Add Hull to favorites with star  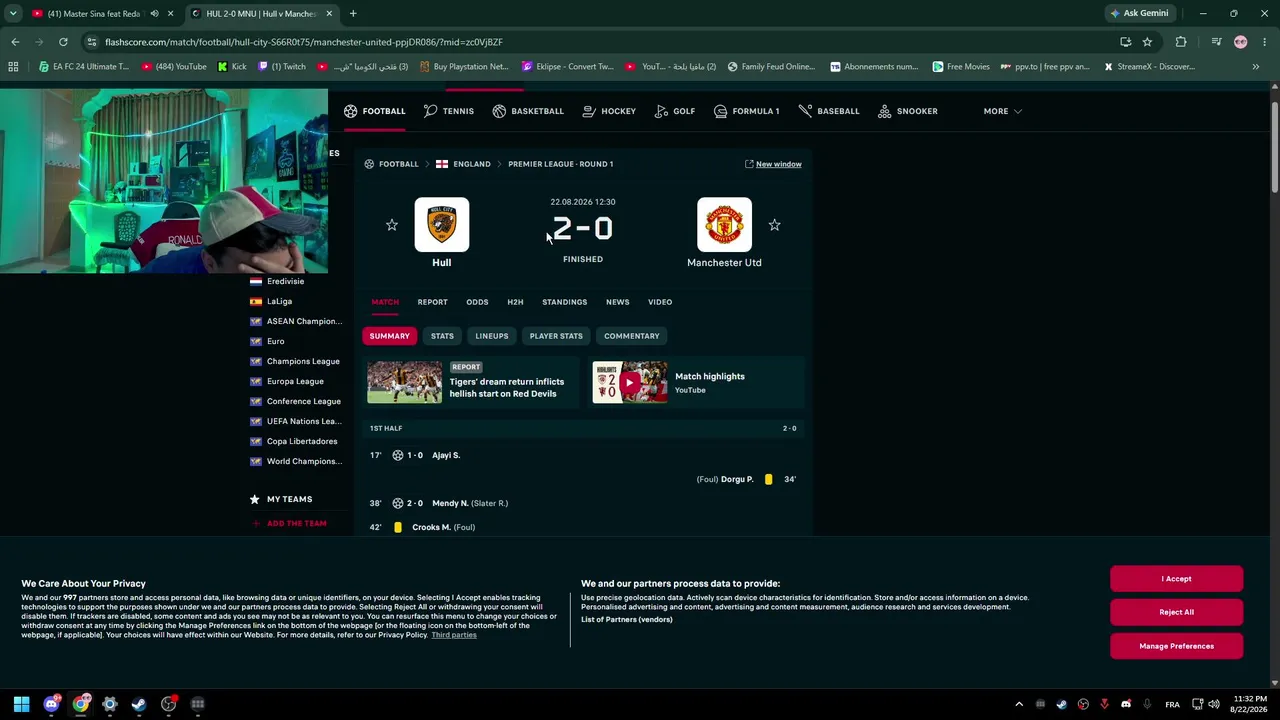(392, 225)
